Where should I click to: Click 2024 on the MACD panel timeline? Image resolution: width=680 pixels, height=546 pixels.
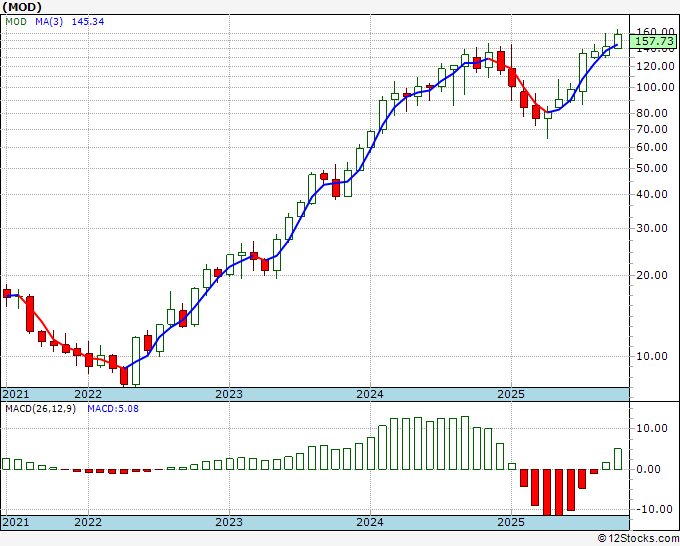[370, 522]
